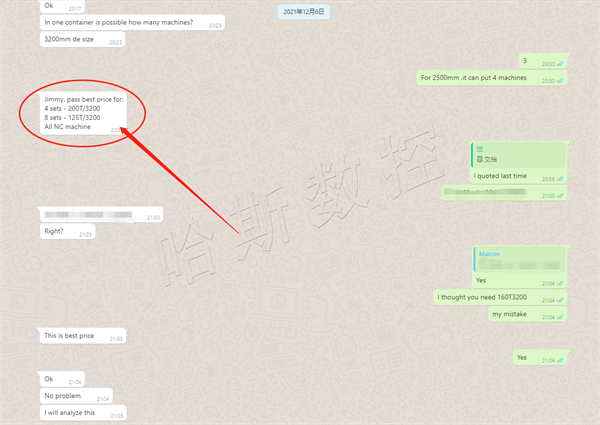This screenshot has width=600, height=425.
Task: Click read checkmarks on '4 machines' message
Action: click(x=560, y=81)
